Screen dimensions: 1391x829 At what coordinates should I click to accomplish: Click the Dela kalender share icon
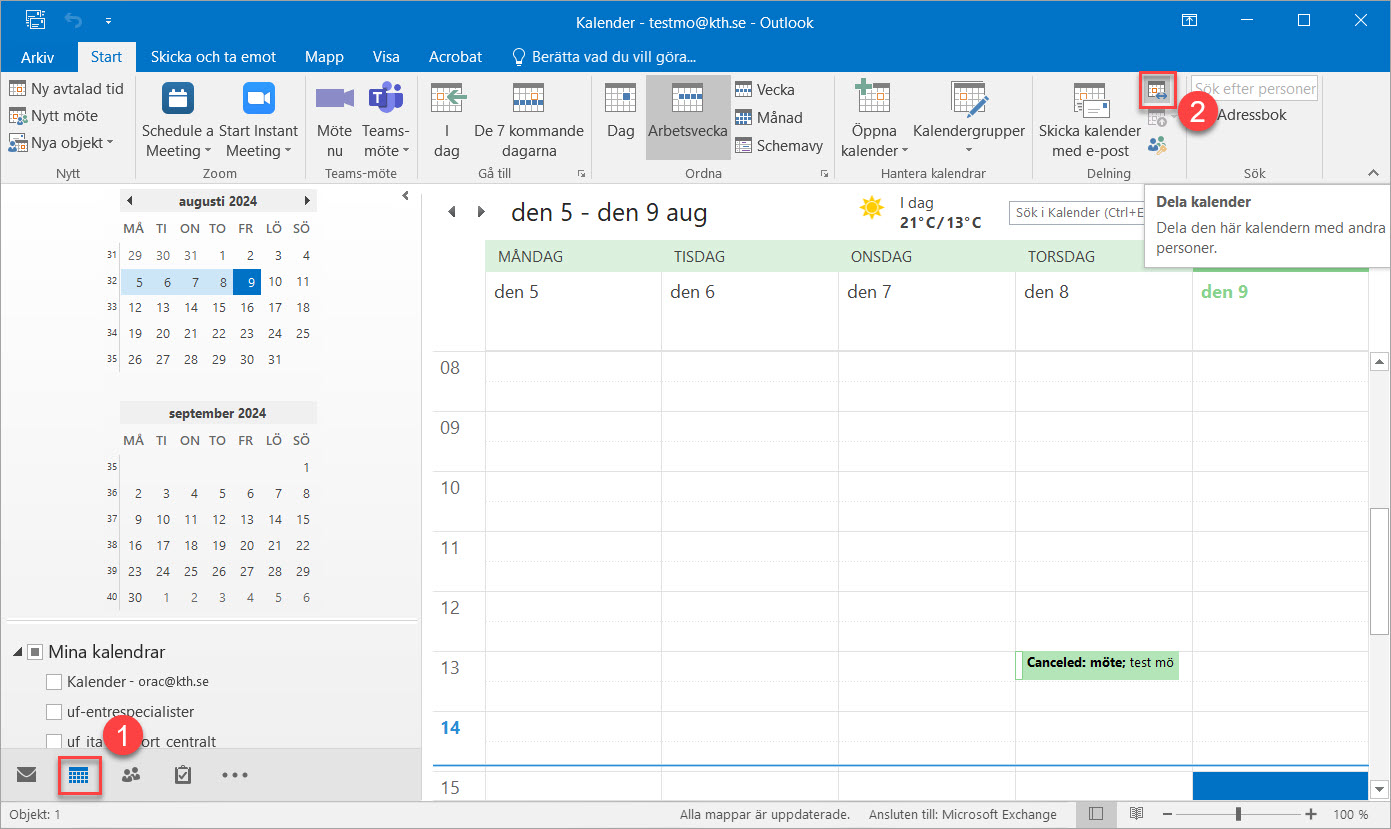coord(1158,90)
